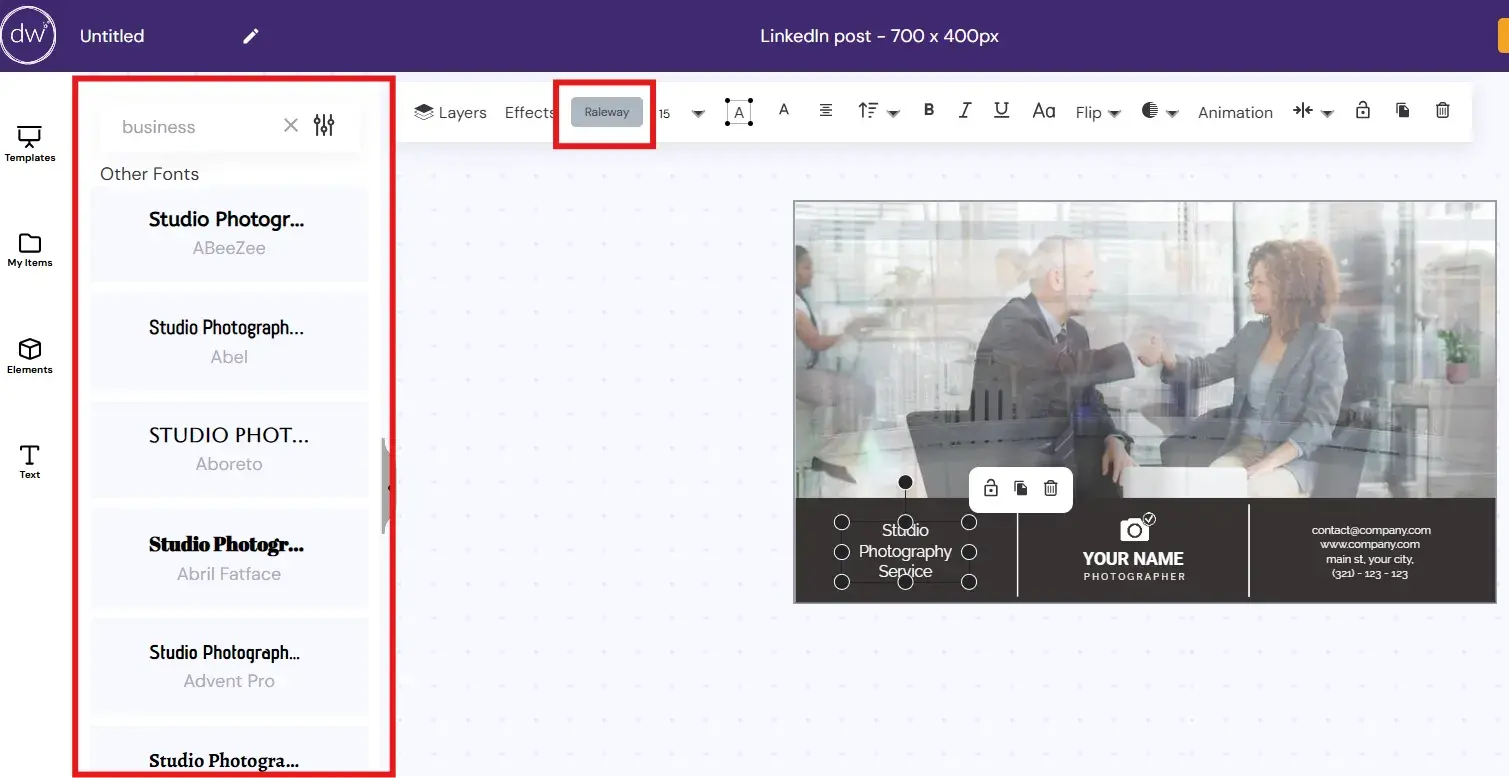
Task: Duplicate the element using the copy icon
Action: click(1402, 111)
